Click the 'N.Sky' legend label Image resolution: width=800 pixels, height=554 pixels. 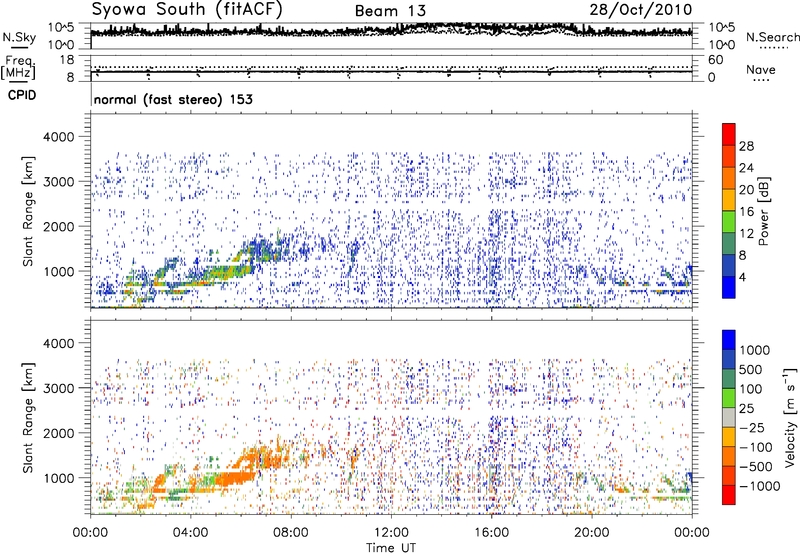click(x=19, y=37)
